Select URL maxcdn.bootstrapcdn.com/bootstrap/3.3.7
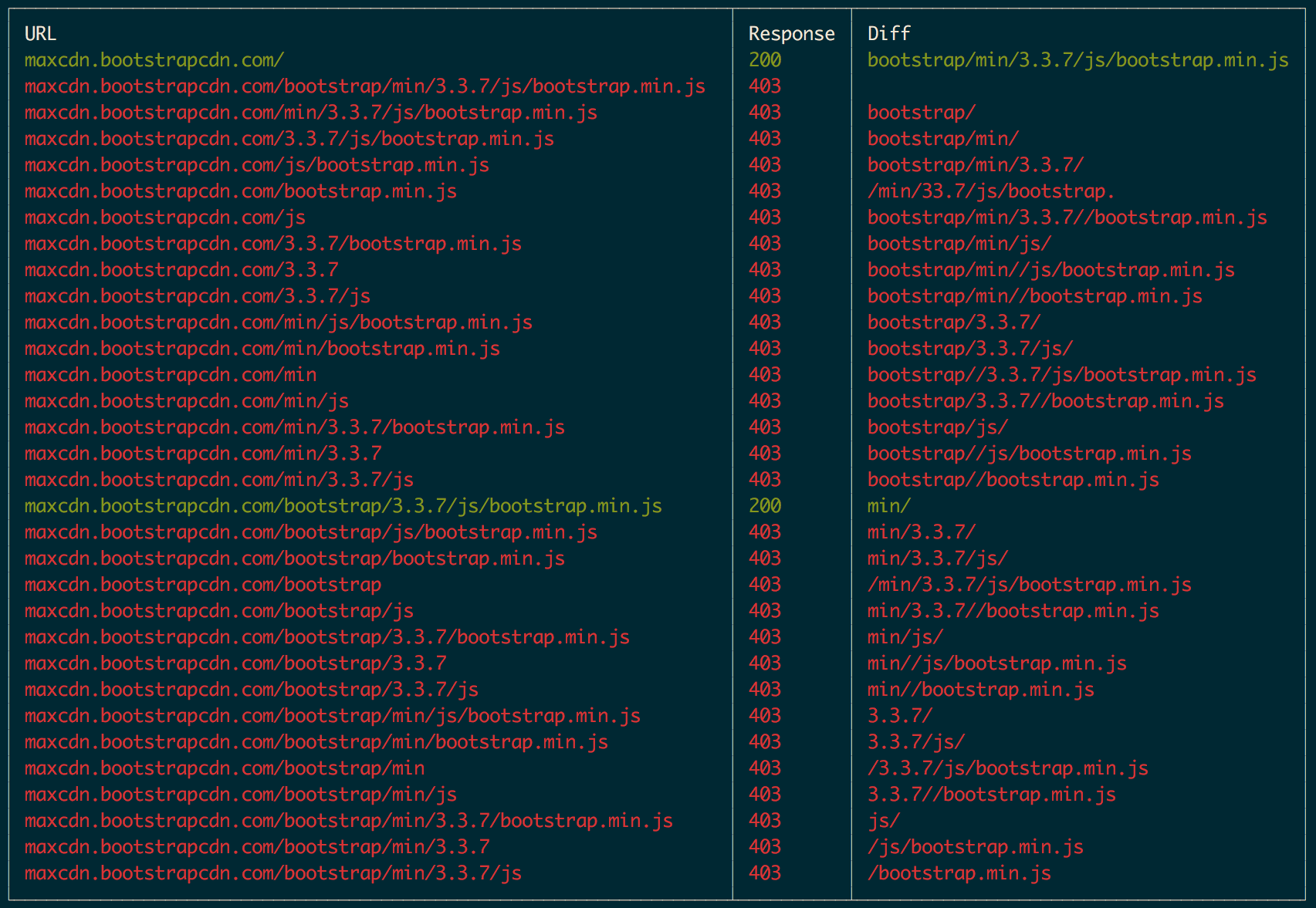 click(x=235, y=663)
